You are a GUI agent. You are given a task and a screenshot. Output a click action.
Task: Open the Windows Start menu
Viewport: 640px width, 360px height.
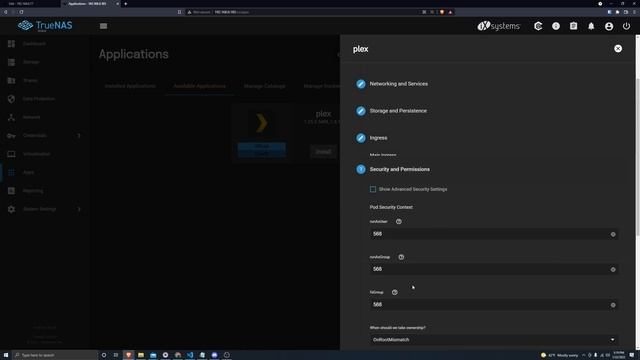pos(6,355)
